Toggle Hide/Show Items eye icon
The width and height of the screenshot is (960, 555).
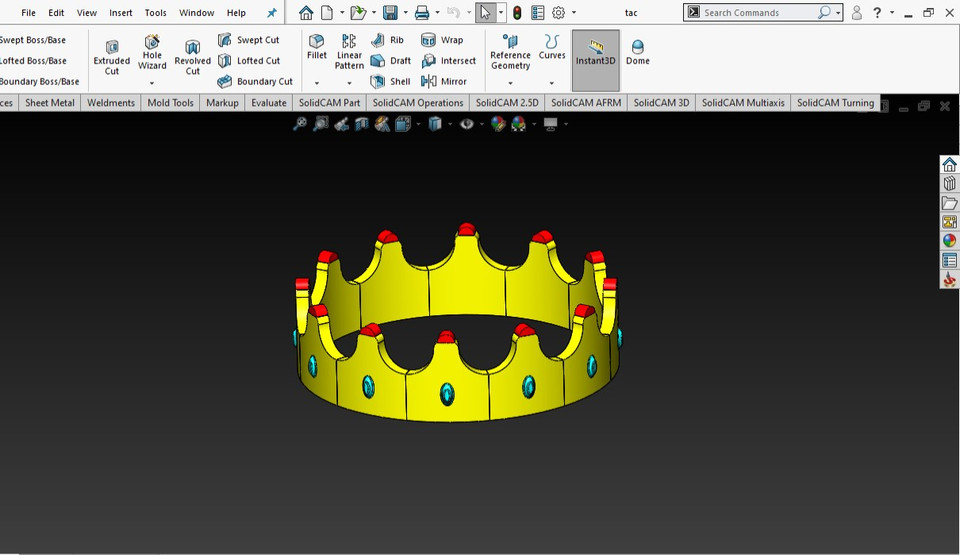point(467,124)
